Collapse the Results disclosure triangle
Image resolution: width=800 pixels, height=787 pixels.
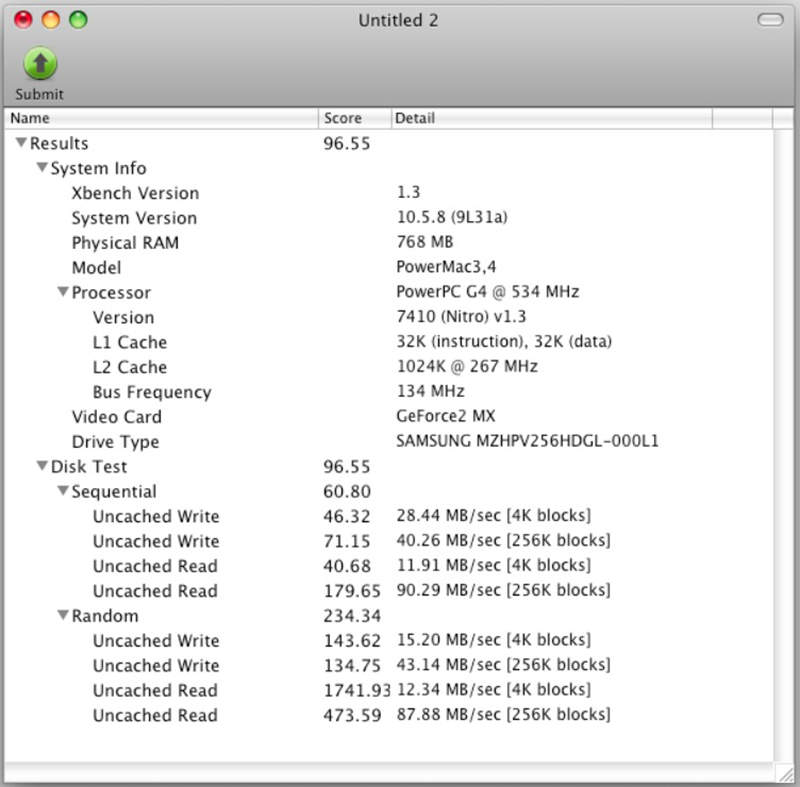coord(21,143)
